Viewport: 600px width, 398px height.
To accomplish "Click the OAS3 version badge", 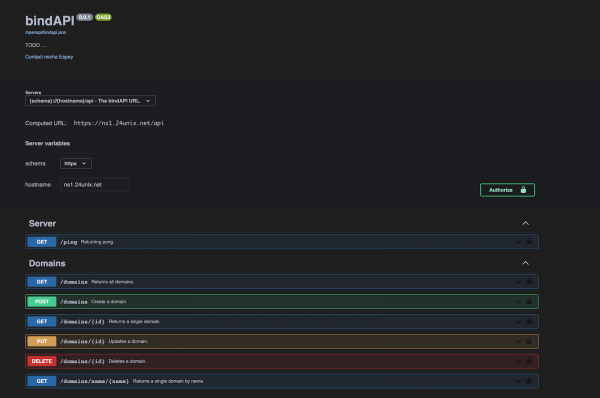I will click(103, 17).
